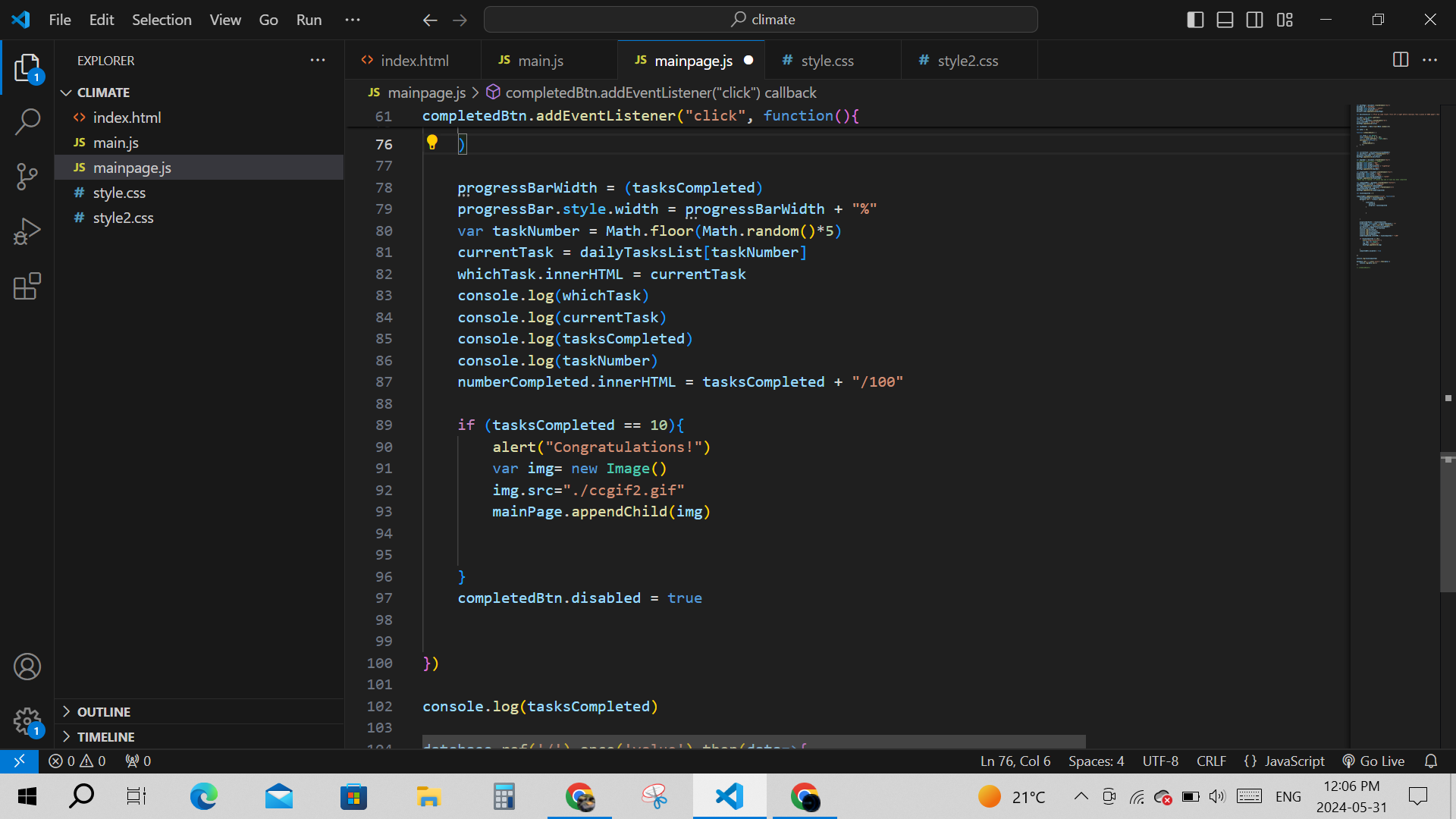Image resolution: width=1456 pixels, height=819 pixels.
Task: Click the Split Editor Right icon
Action: [1401, 60]
